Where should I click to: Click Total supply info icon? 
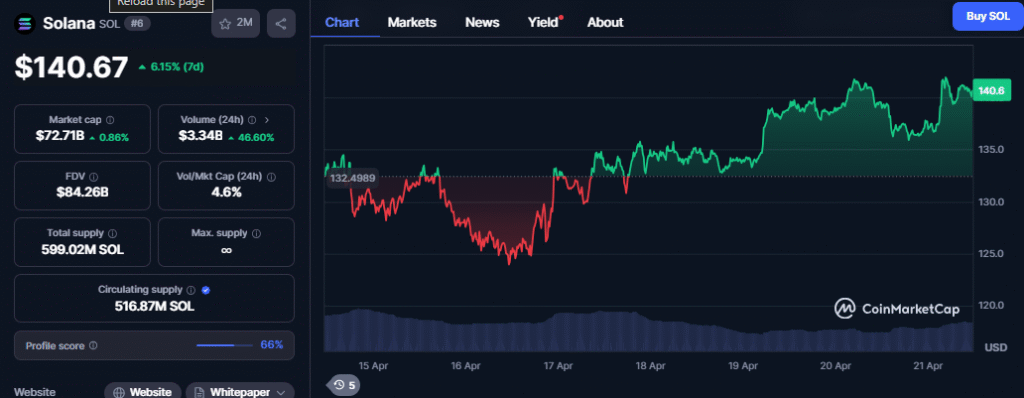(112, 233)
